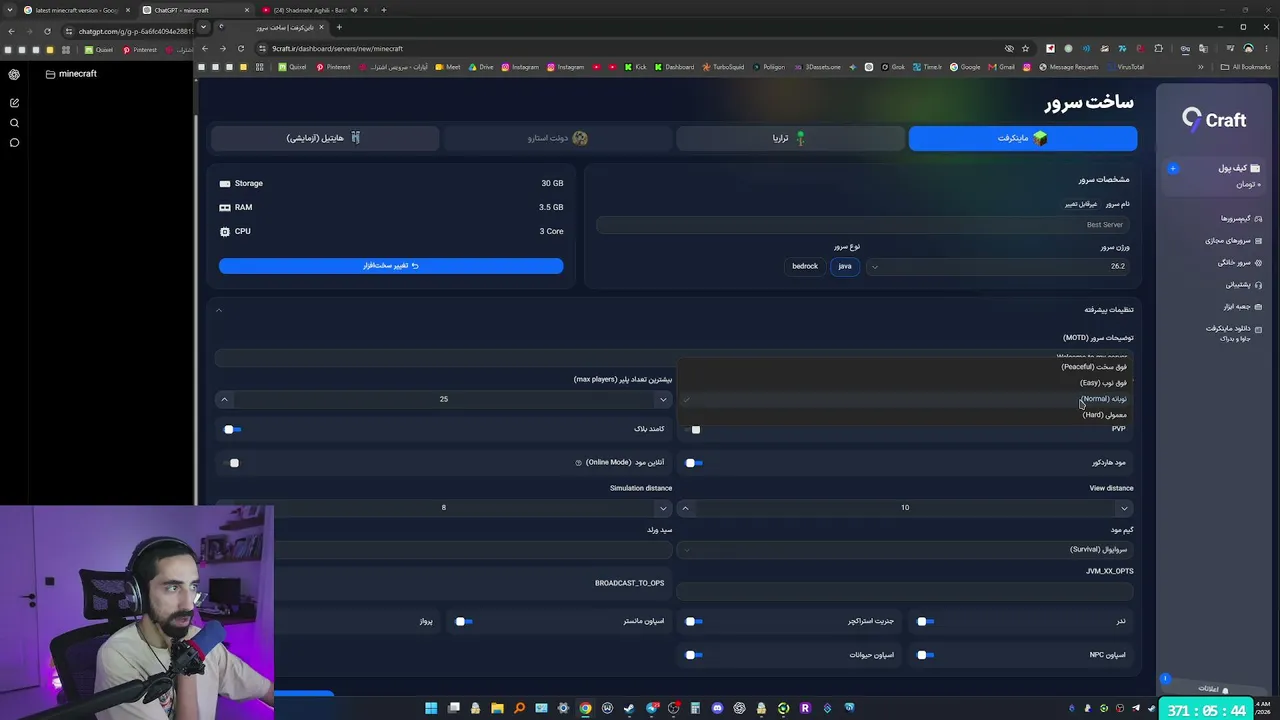The image size is (1280, 720).
Task: Open Quixel bookmark
Action: [x=292, y=67]
